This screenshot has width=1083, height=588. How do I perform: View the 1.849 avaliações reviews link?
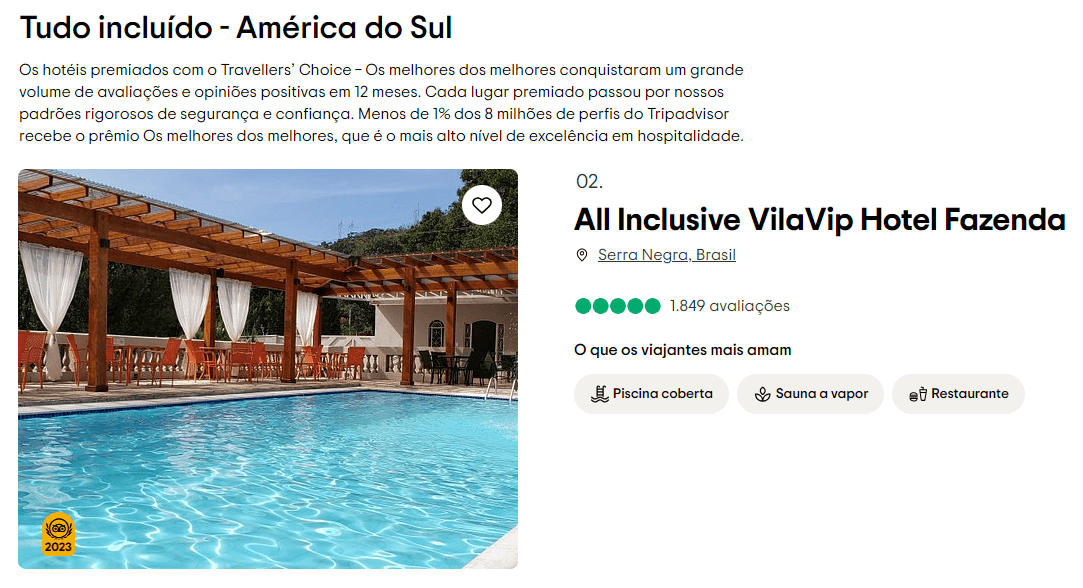tap(729, 306)
